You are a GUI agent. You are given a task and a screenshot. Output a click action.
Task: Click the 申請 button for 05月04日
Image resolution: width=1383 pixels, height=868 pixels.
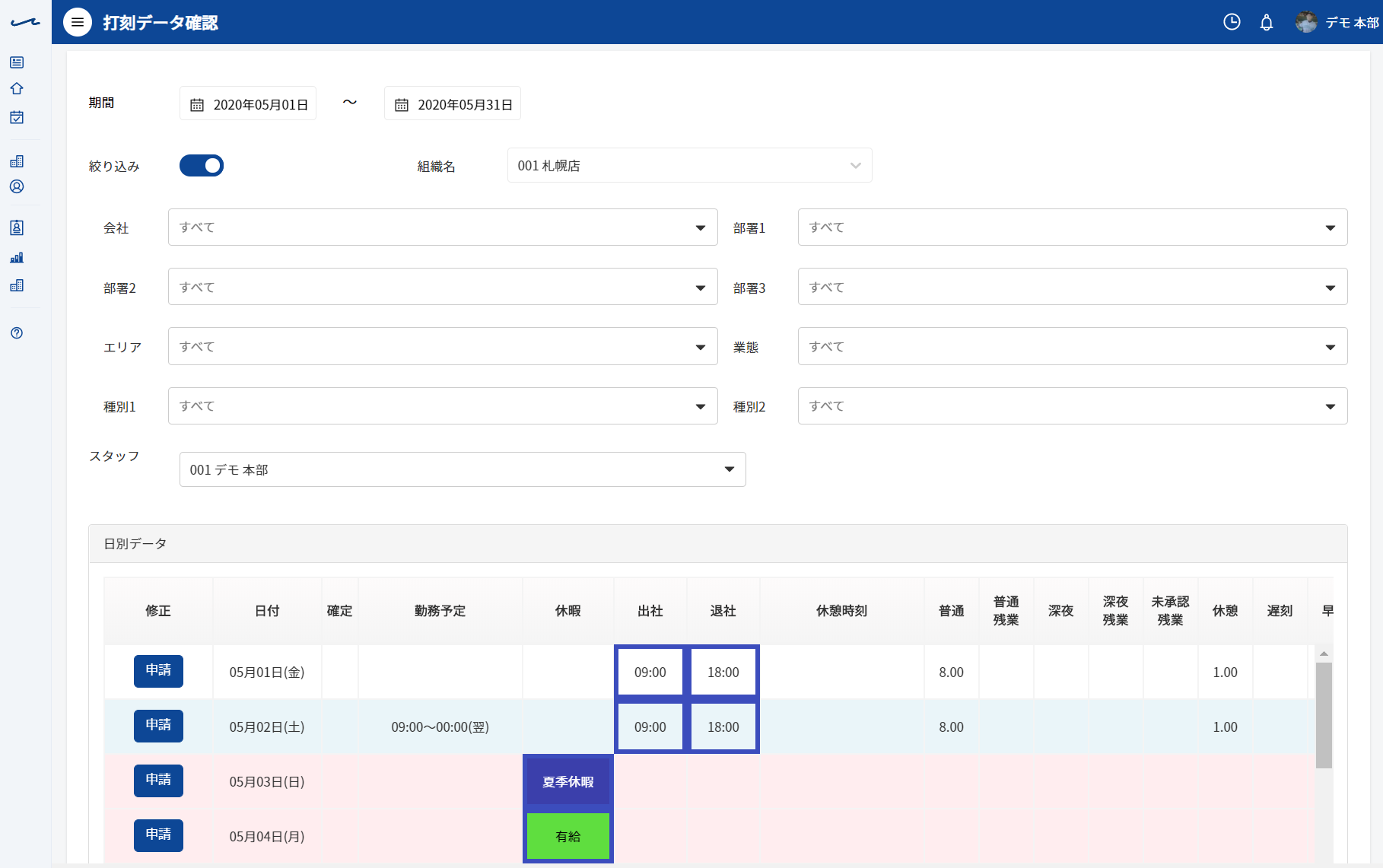[158, 835]
